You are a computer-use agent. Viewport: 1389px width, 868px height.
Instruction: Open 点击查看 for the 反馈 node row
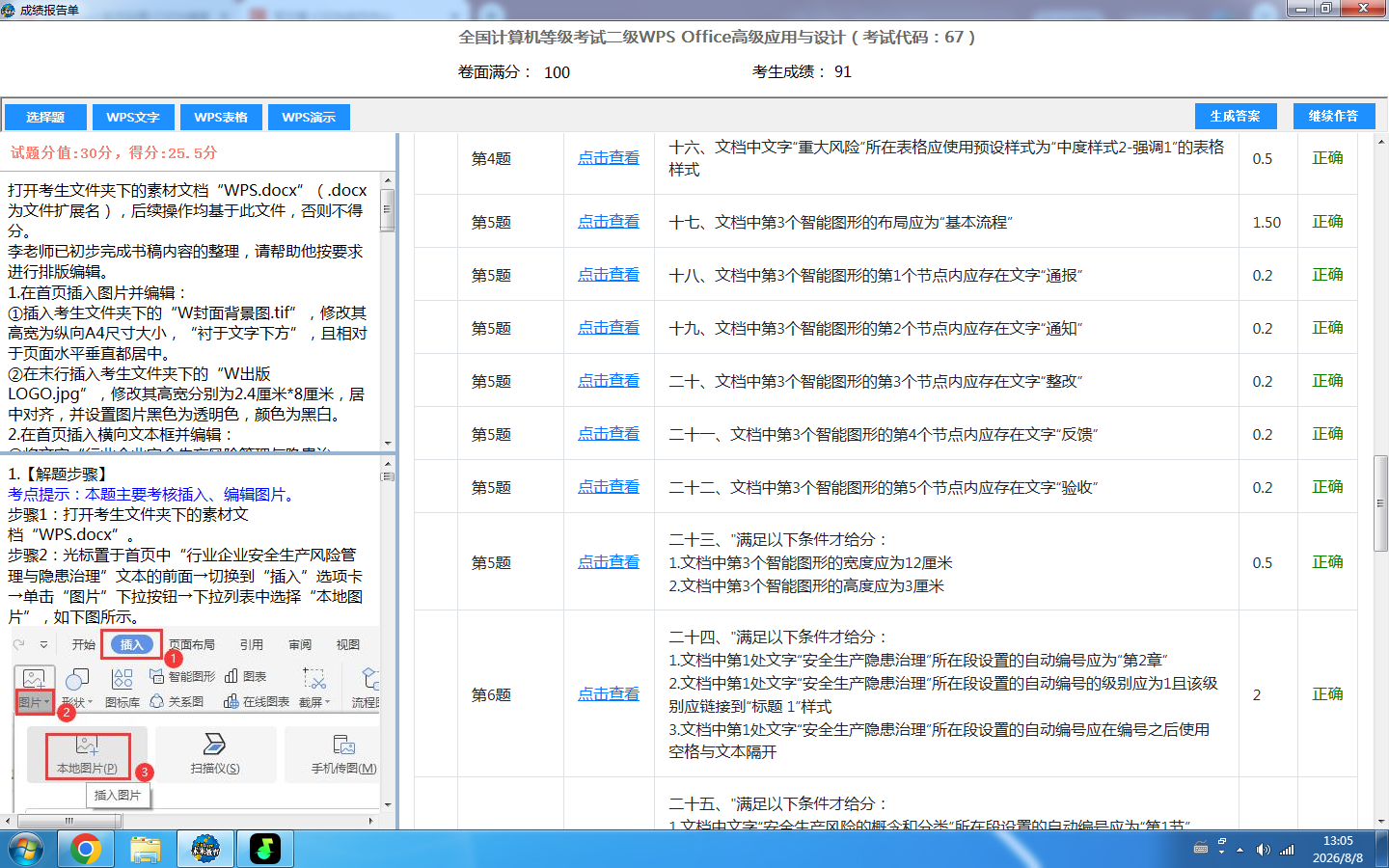tap(609, 434)
